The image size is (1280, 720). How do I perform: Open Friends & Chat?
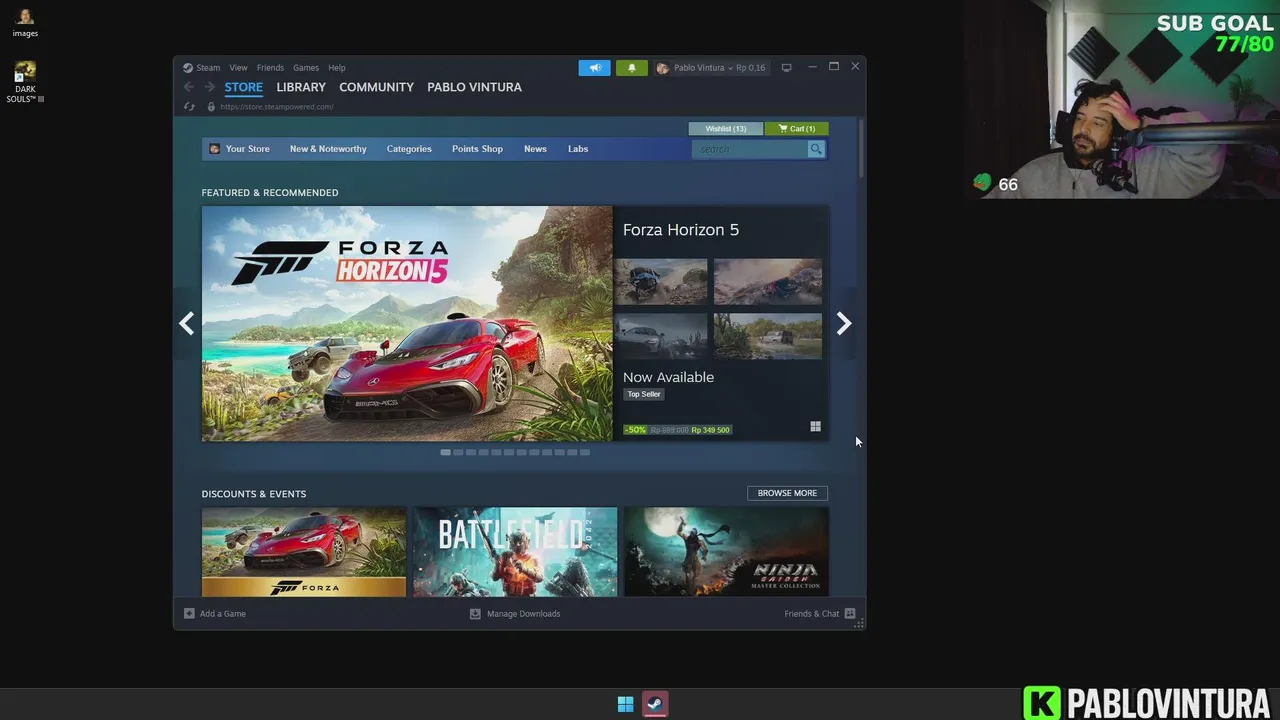(820, 614)
